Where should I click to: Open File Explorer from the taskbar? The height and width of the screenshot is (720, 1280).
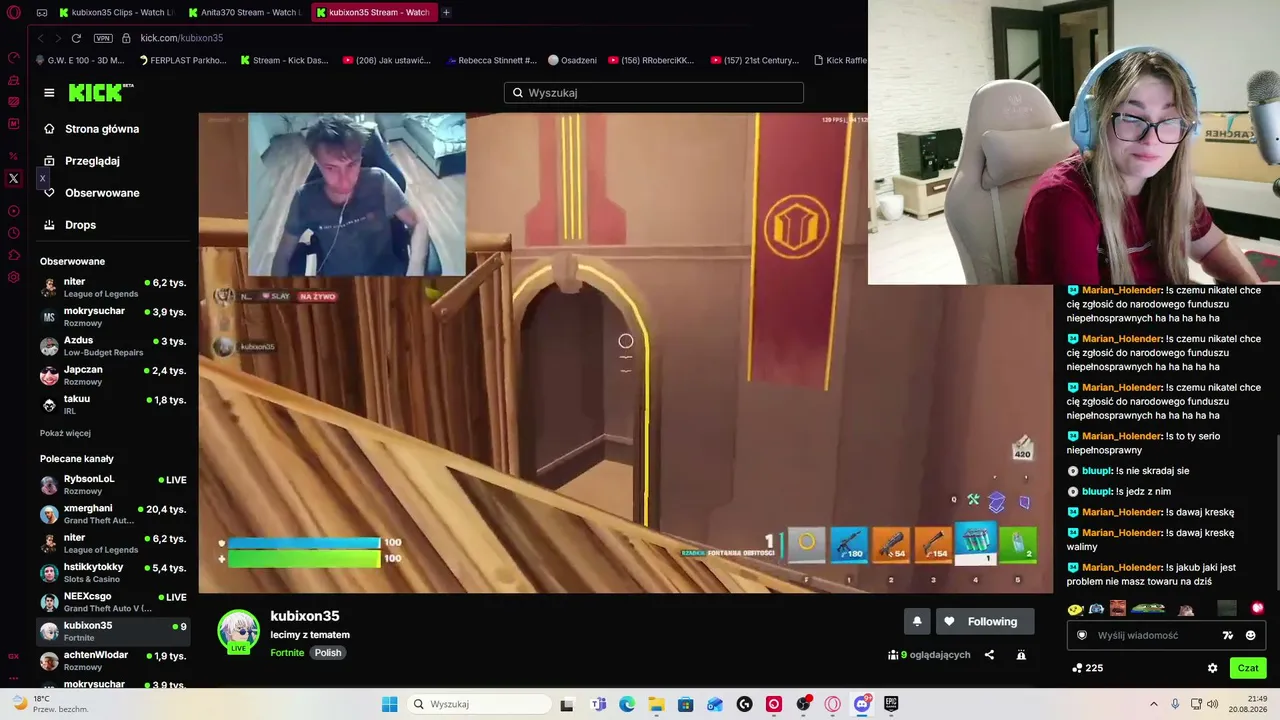click(656, 704)
